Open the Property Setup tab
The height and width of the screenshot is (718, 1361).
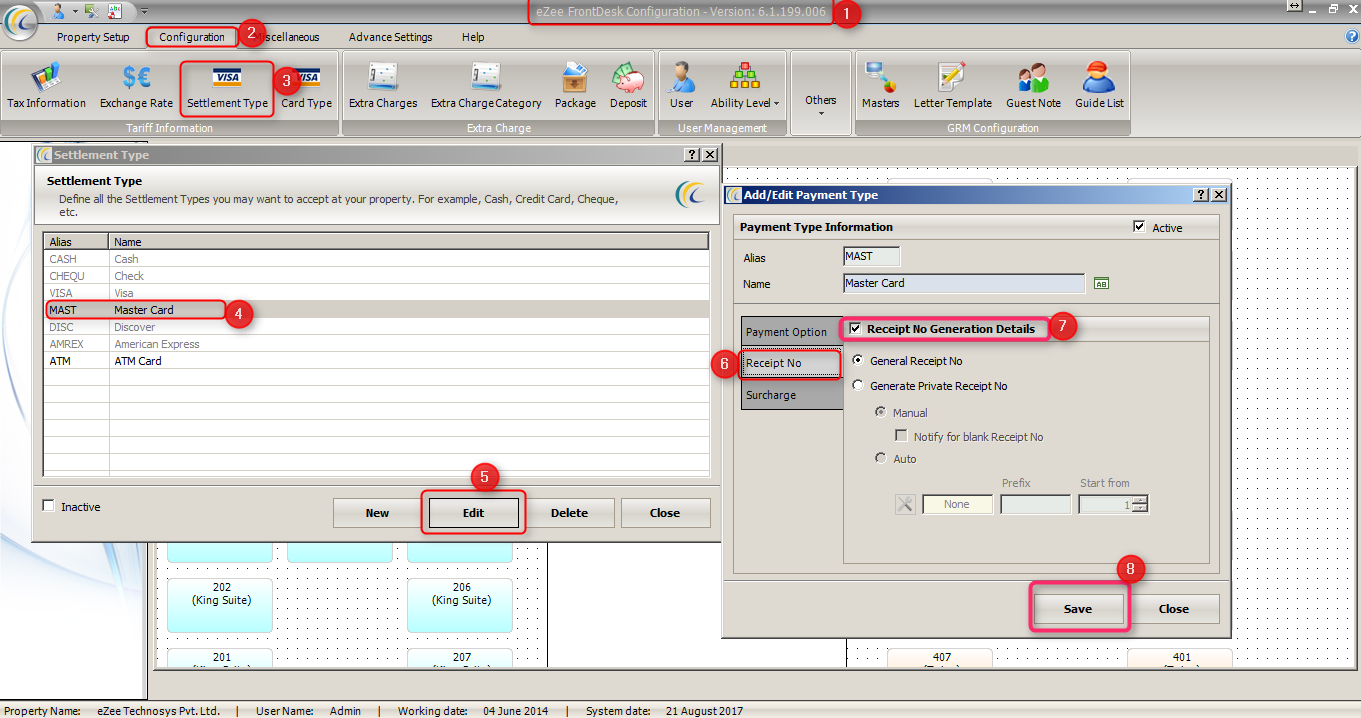point(93,37)
